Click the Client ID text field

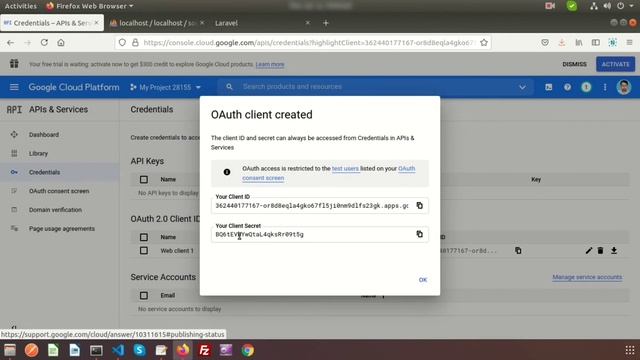(312, 206)
